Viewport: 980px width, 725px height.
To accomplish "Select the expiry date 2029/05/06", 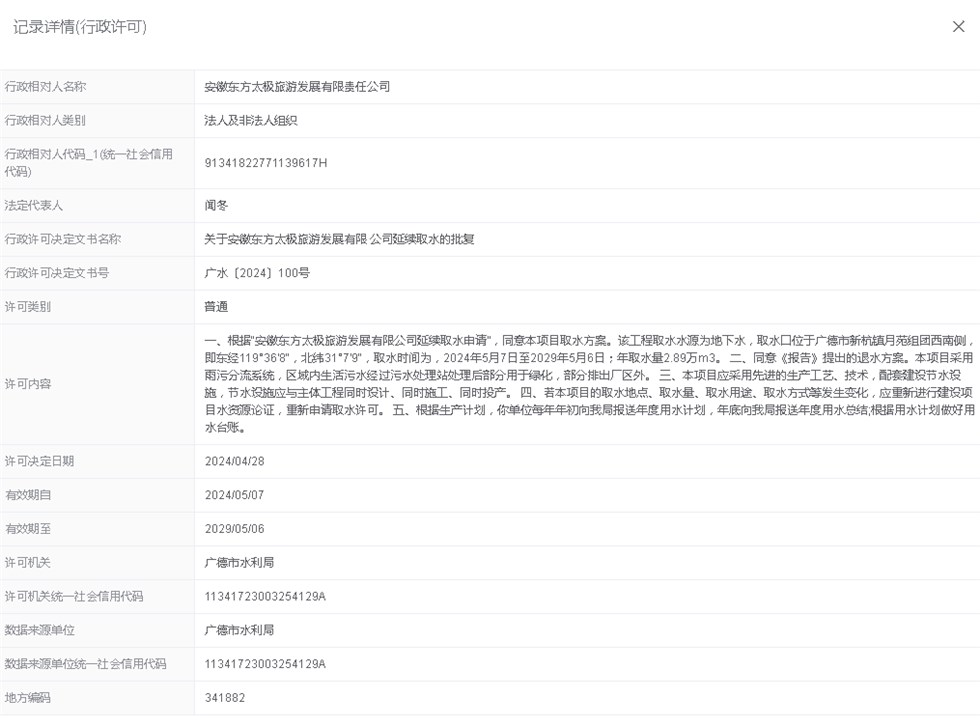I will click(x=234, y=529).
